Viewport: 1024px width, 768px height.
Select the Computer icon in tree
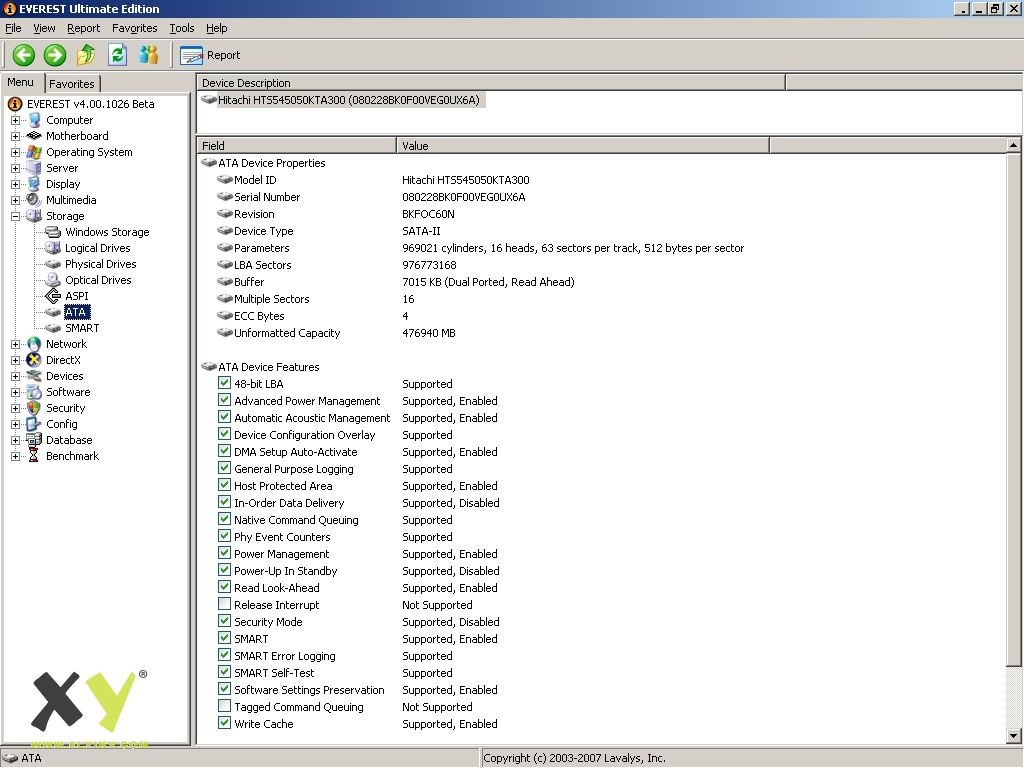tap(35, 120)
